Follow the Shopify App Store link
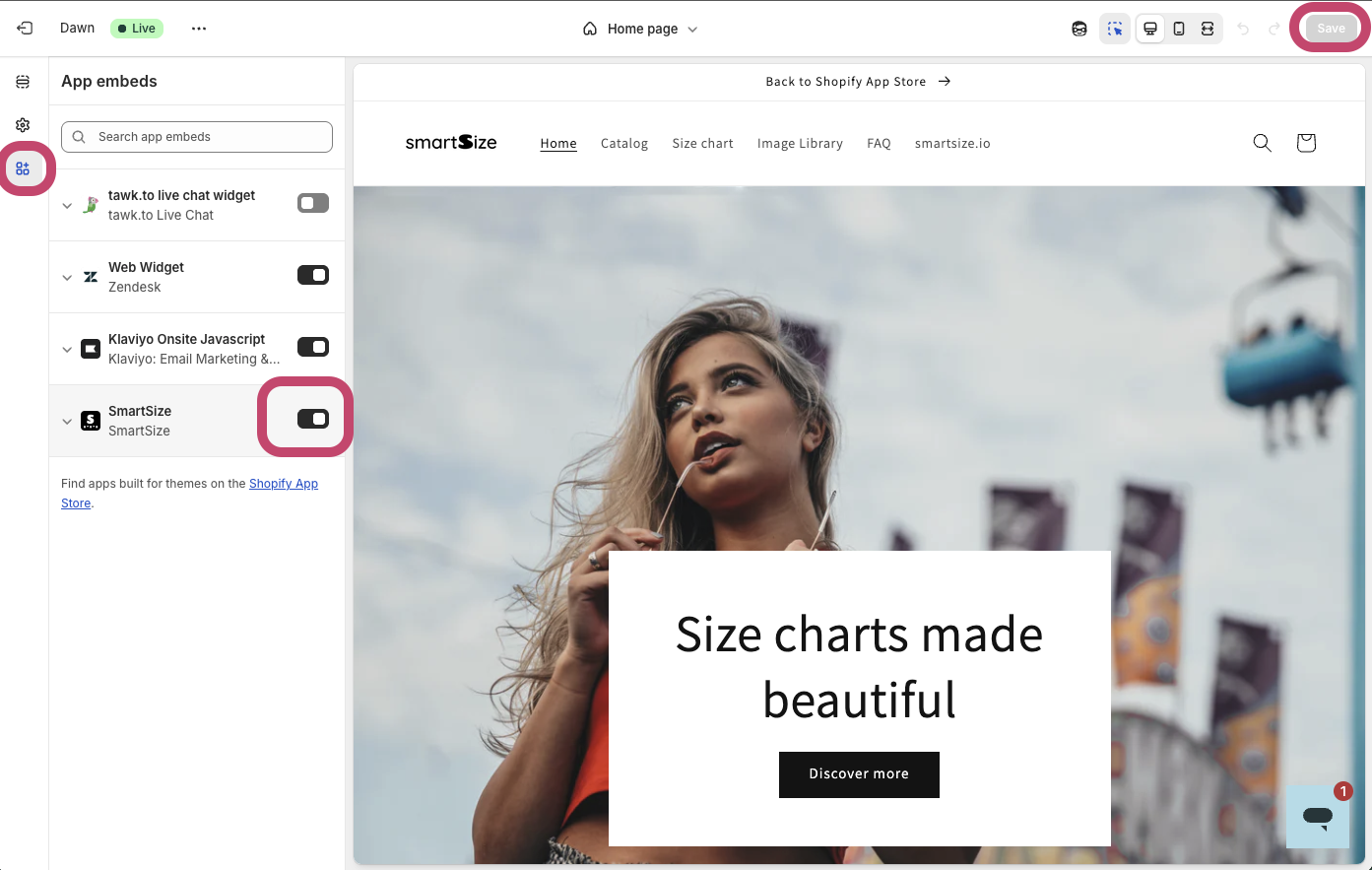 pyautogui.click(x=283, y=484)
